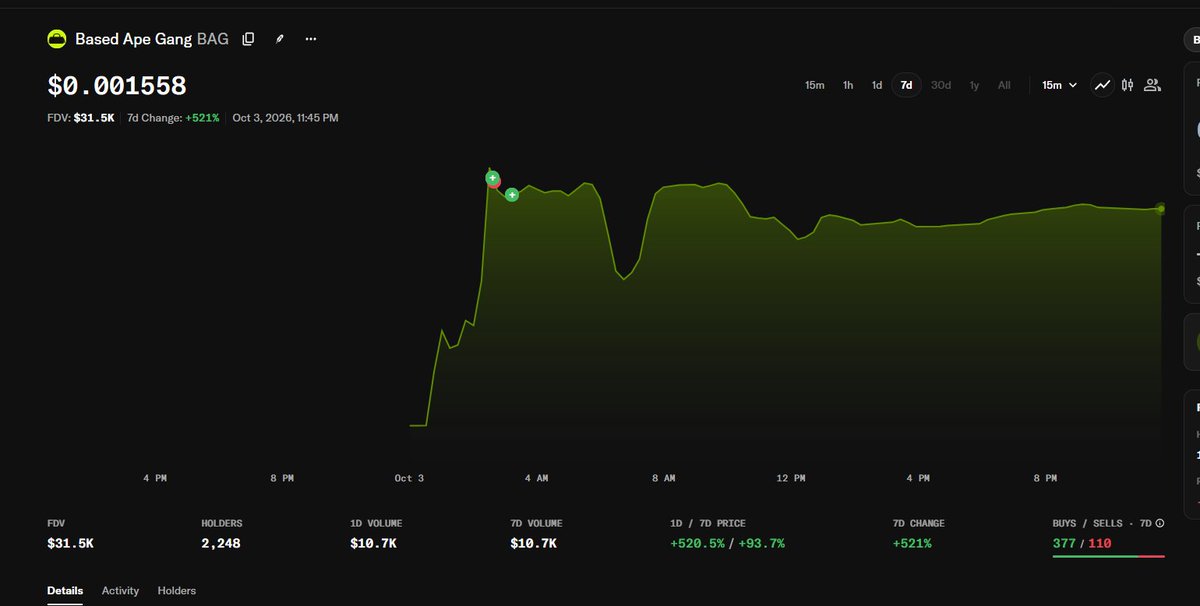Click the 110 sells count
This screenshot has height=606, width=1200.
pyautogui.click(x=1100, y=544)
